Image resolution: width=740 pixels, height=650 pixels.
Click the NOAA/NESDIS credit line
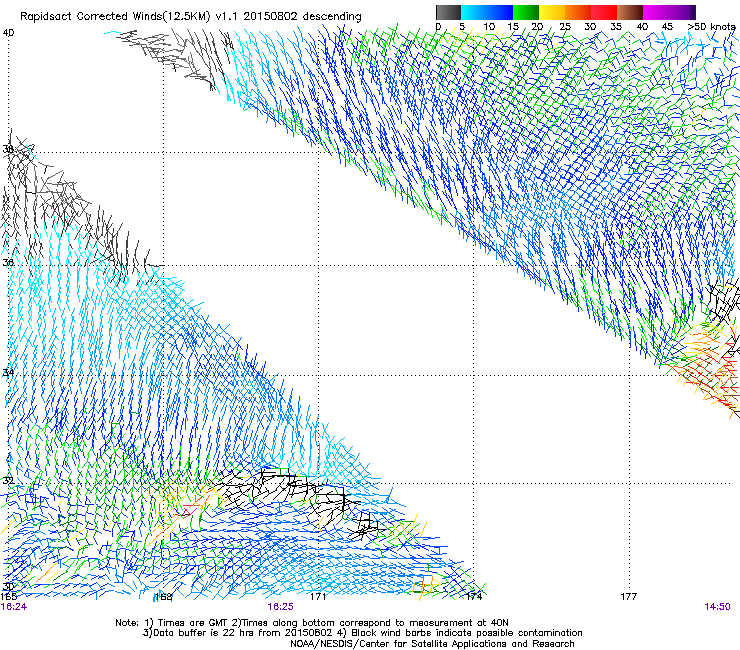[x=432, y=644]
